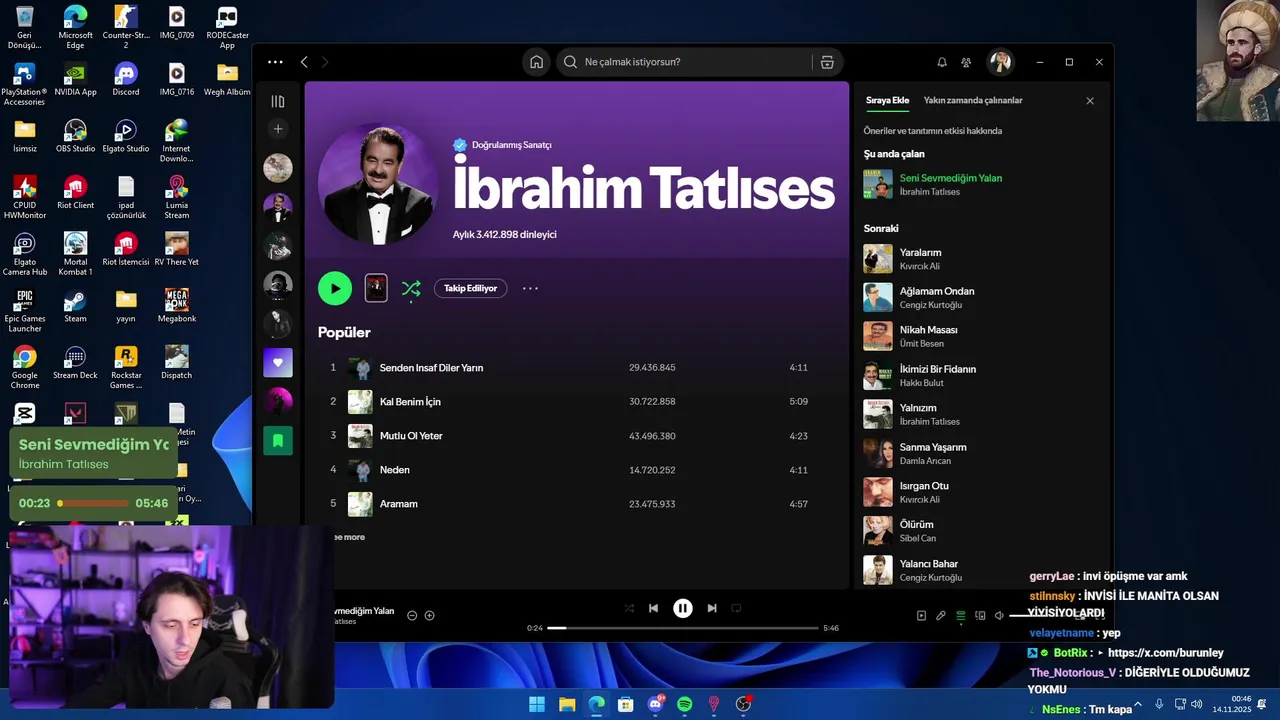Viewport: 1280px width, 720px height.
Task: Open the artist pick album thumbnail
Action: pyautogui.click(x=376, y=288)
